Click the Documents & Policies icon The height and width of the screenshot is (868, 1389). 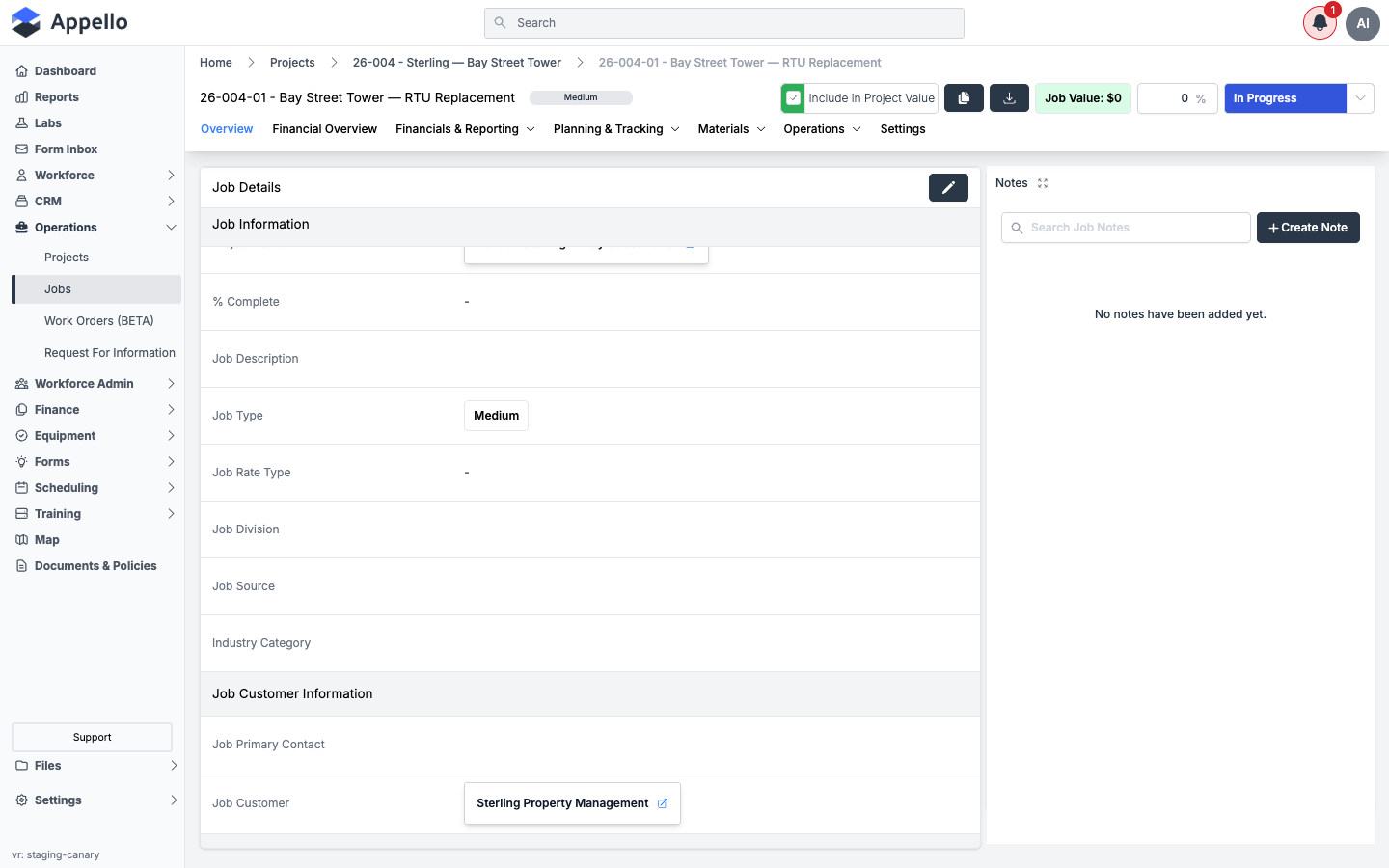click(21, 566)
